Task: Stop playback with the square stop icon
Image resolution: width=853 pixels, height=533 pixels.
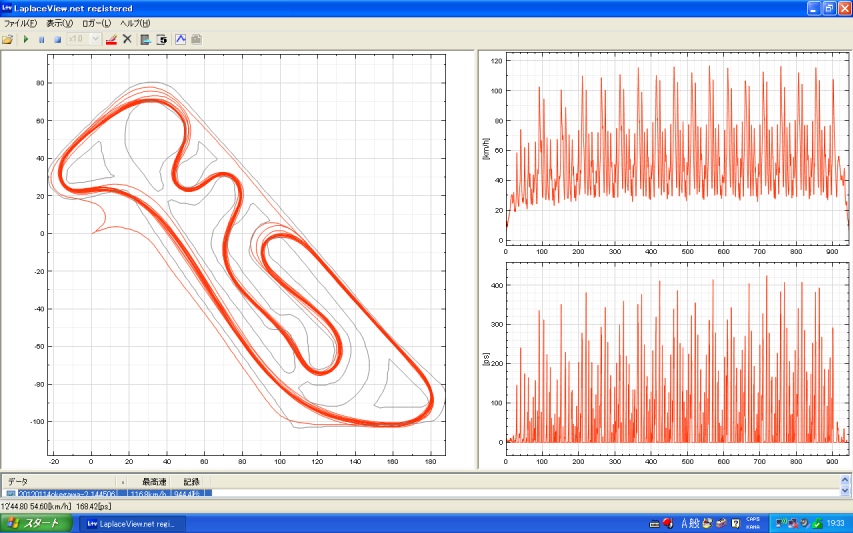Action: (58, 39)
